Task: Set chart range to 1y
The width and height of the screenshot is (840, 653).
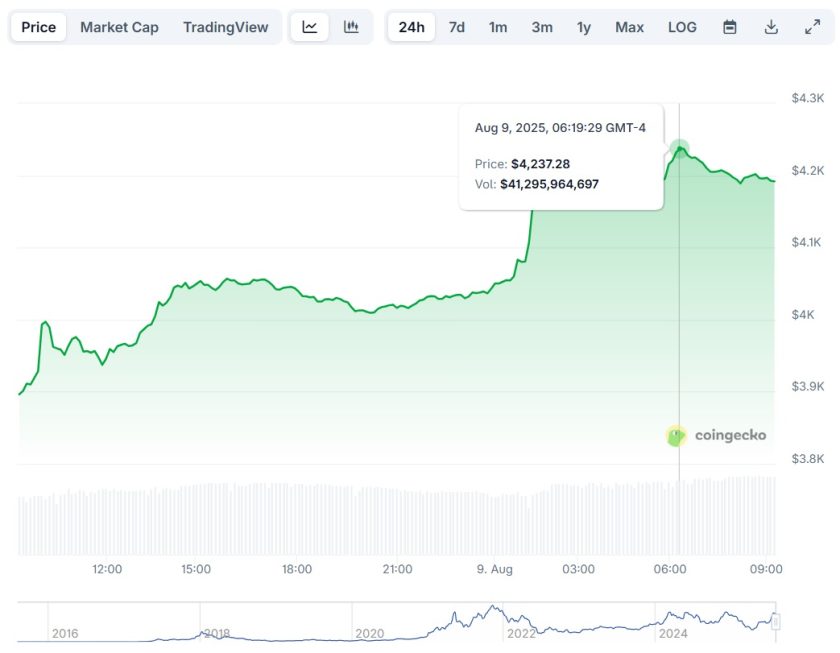Action: (x=584, y=27)
